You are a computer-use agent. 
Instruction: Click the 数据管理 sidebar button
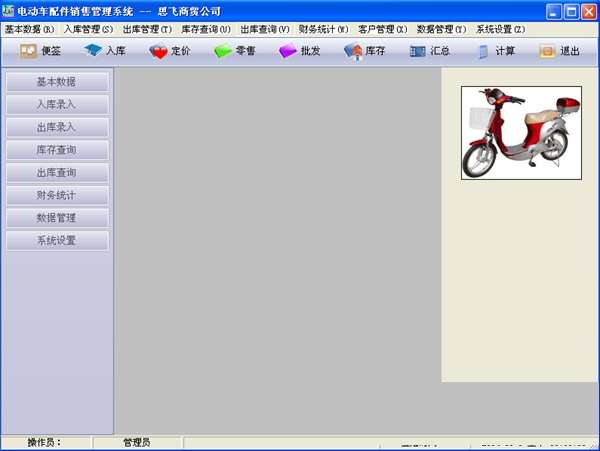[57, 218]
